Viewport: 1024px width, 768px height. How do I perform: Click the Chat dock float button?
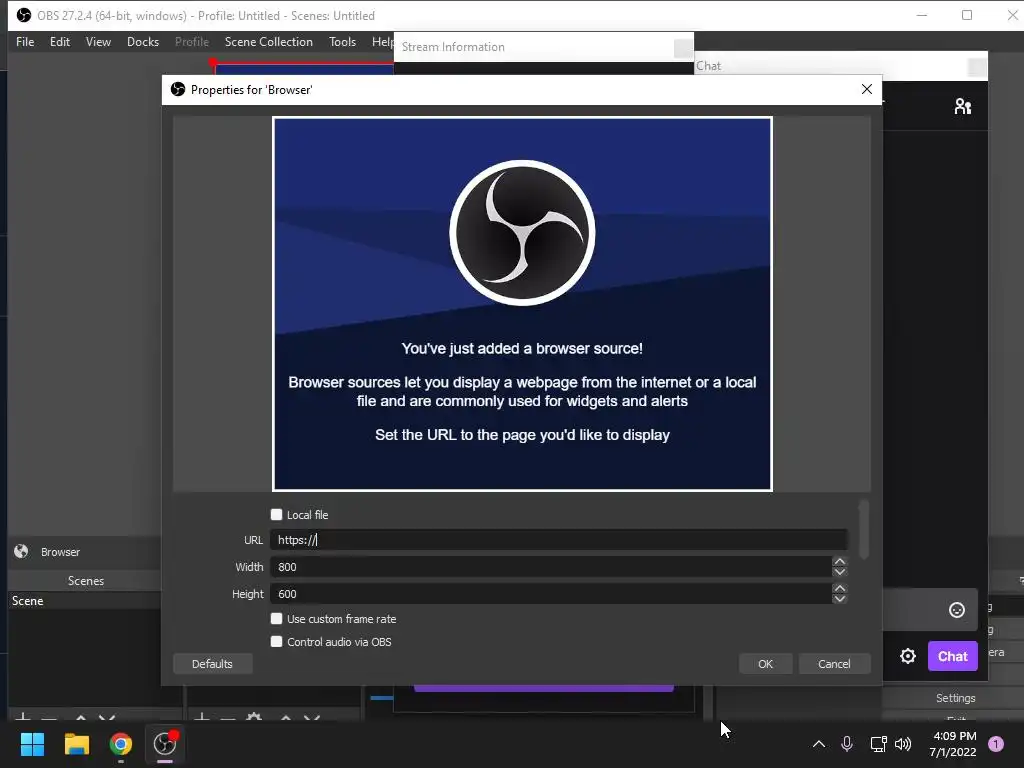(977, 67)
